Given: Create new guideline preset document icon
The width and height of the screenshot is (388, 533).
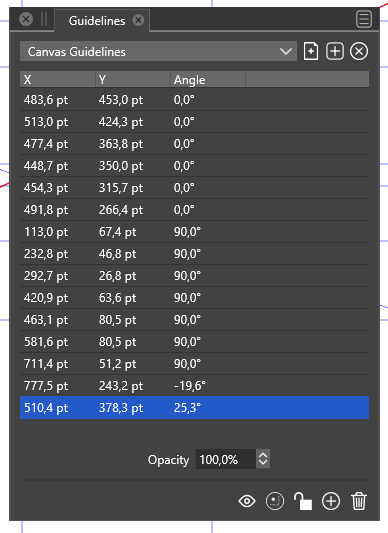Looking at the screenshot, I should click(x=311, y=51).
